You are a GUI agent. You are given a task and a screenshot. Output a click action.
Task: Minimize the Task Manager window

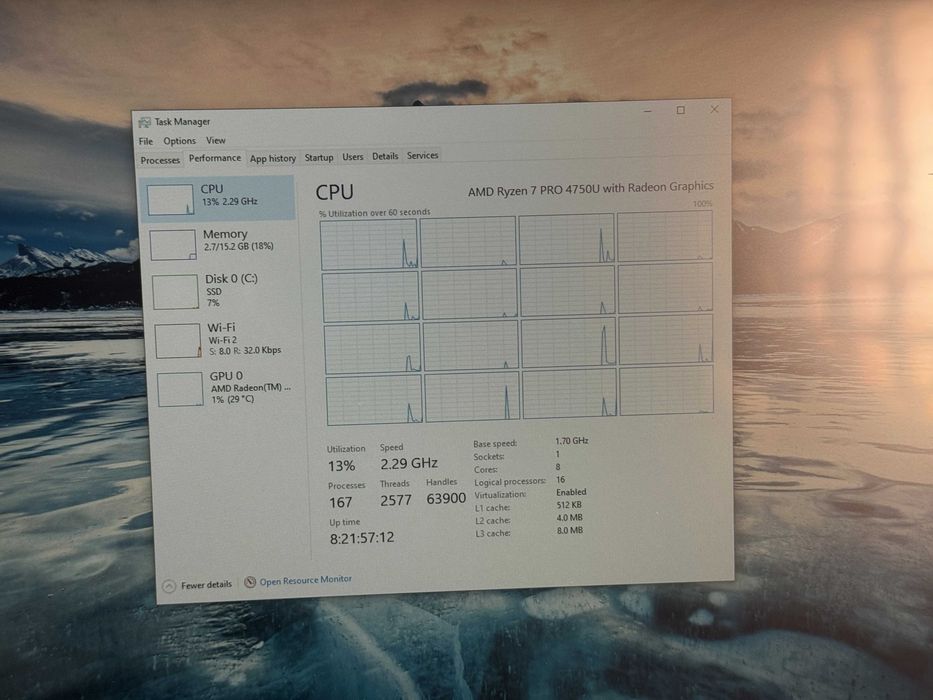coord(647,111)
